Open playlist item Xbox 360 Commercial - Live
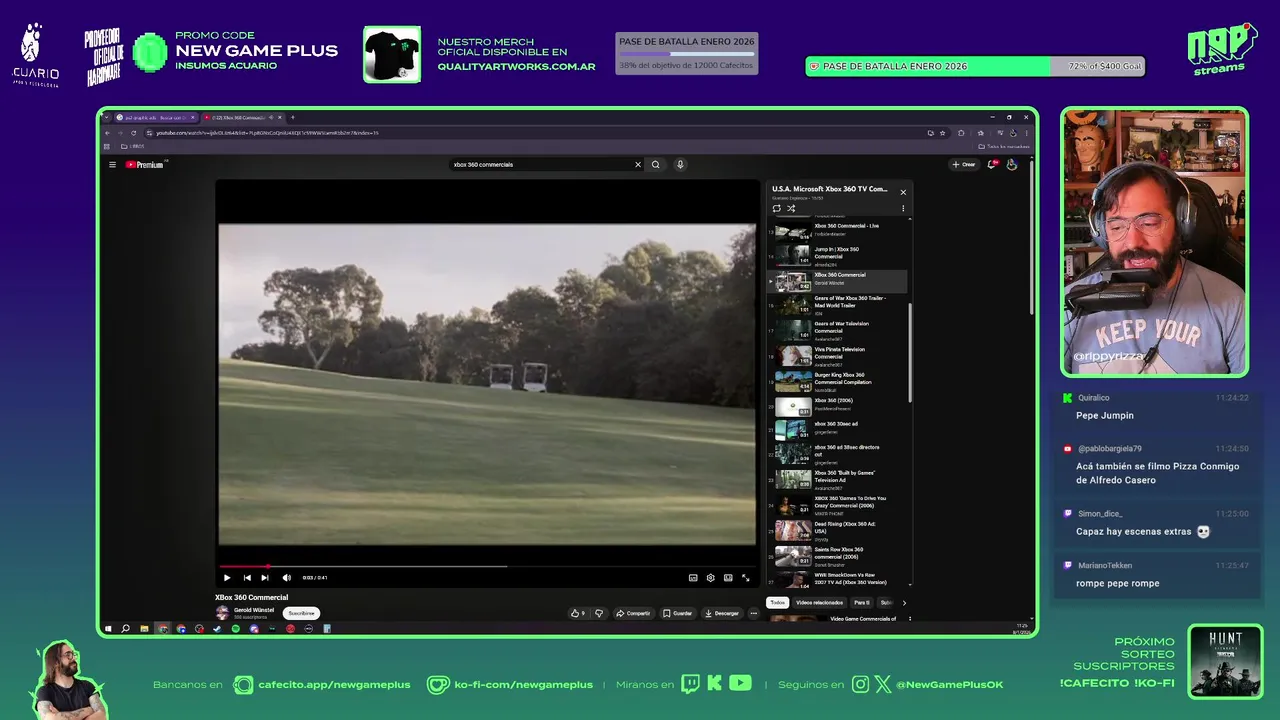Viewport: 1280px width, 720px height. pos(837,230)
